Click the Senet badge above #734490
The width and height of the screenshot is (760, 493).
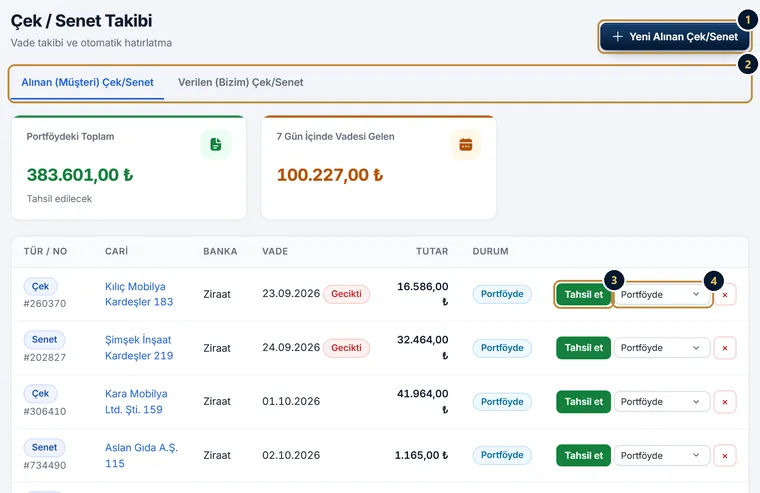click(44, 447)
